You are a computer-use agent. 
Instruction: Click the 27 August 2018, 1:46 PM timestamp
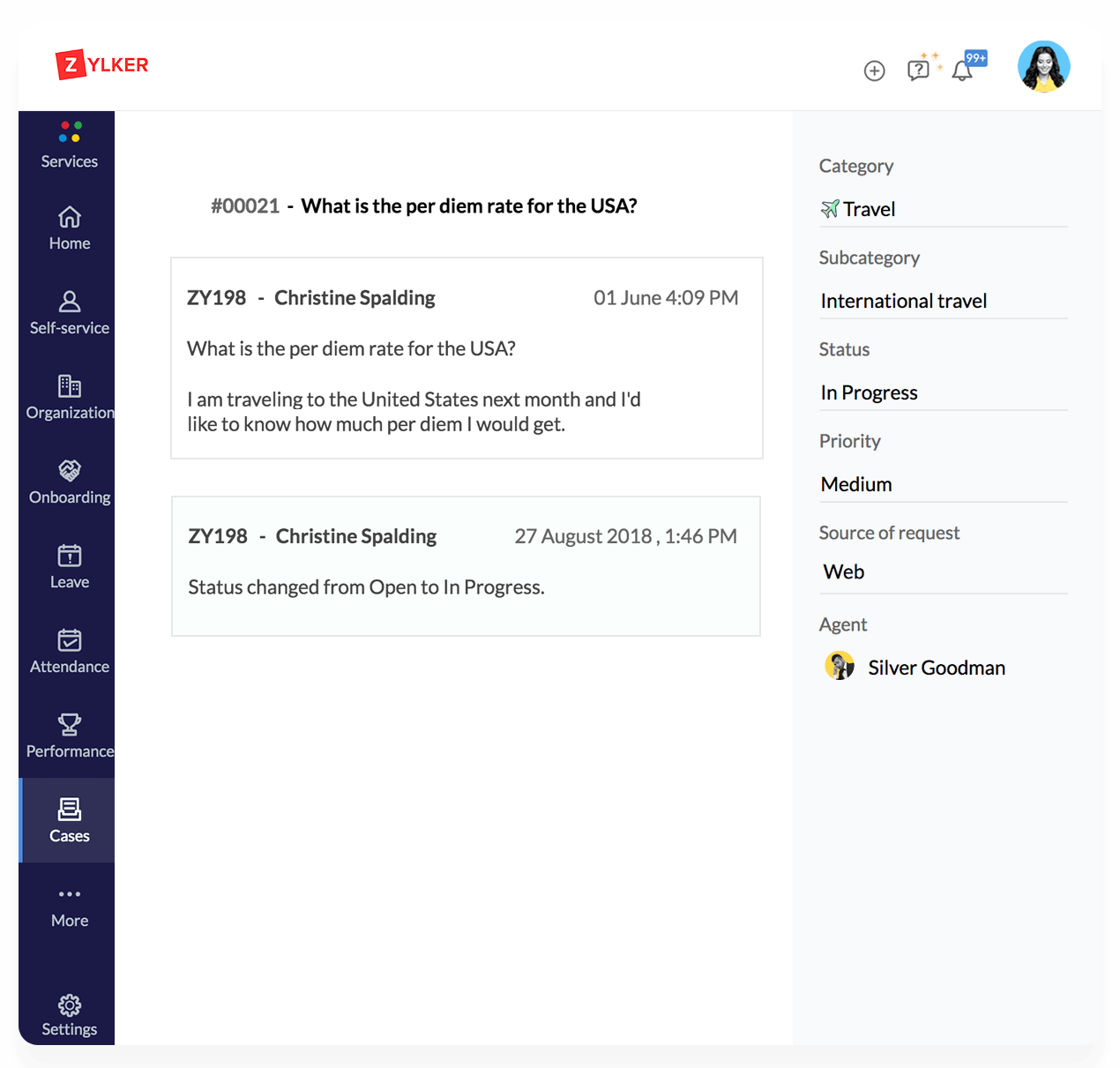pos(626,536)
